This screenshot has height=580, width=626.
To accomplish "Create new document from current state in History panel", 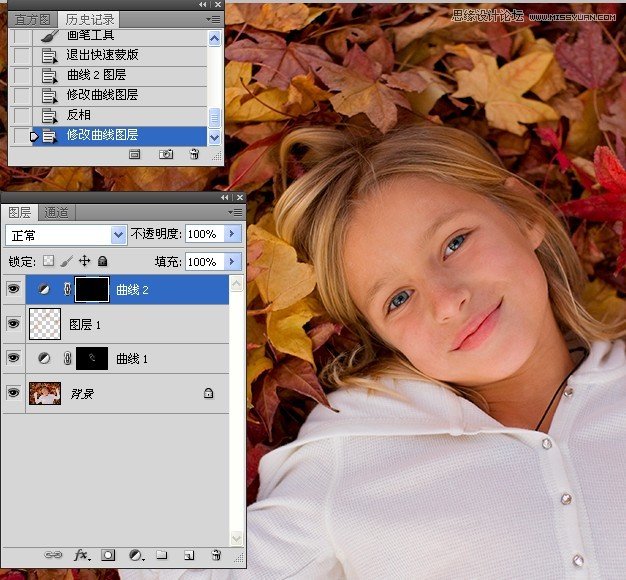I will pyautogui.click(x=135, y=154).
